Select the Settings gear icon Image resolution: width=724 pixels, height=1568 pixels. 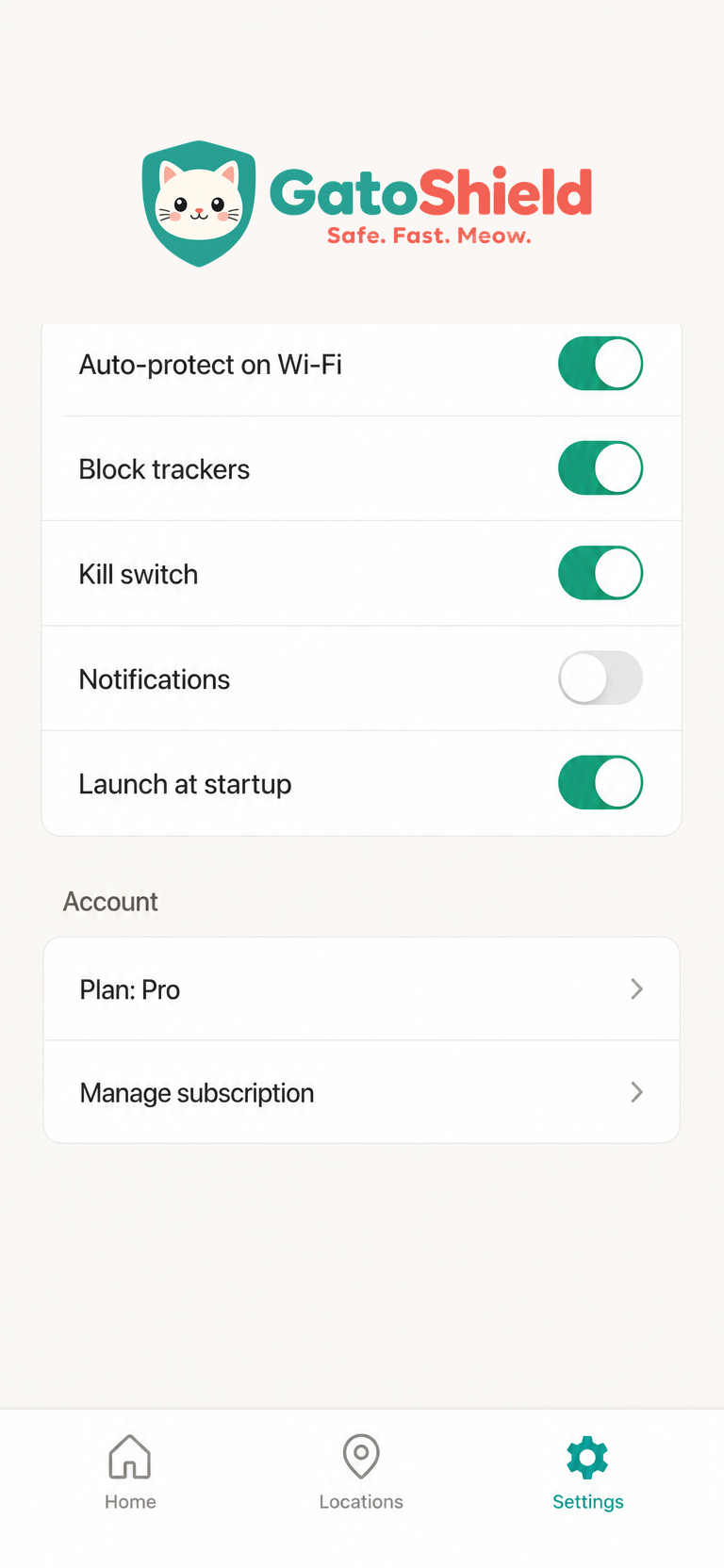click(x=587, y=1457)
